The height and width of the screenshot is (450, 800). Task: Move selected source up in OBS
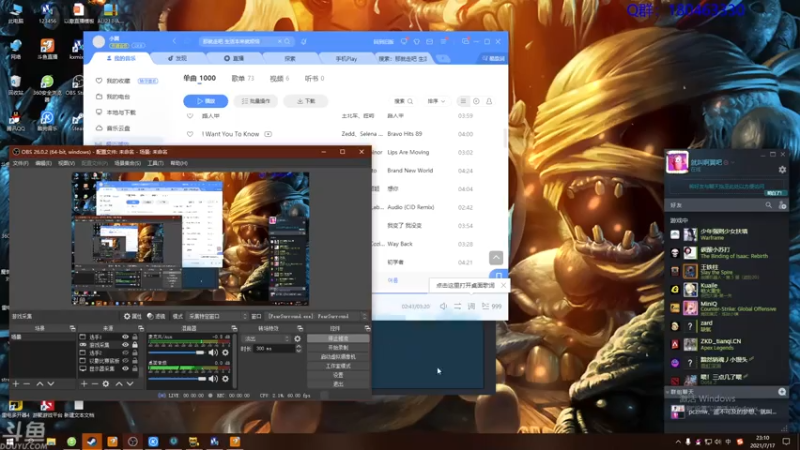pos(119,384)
